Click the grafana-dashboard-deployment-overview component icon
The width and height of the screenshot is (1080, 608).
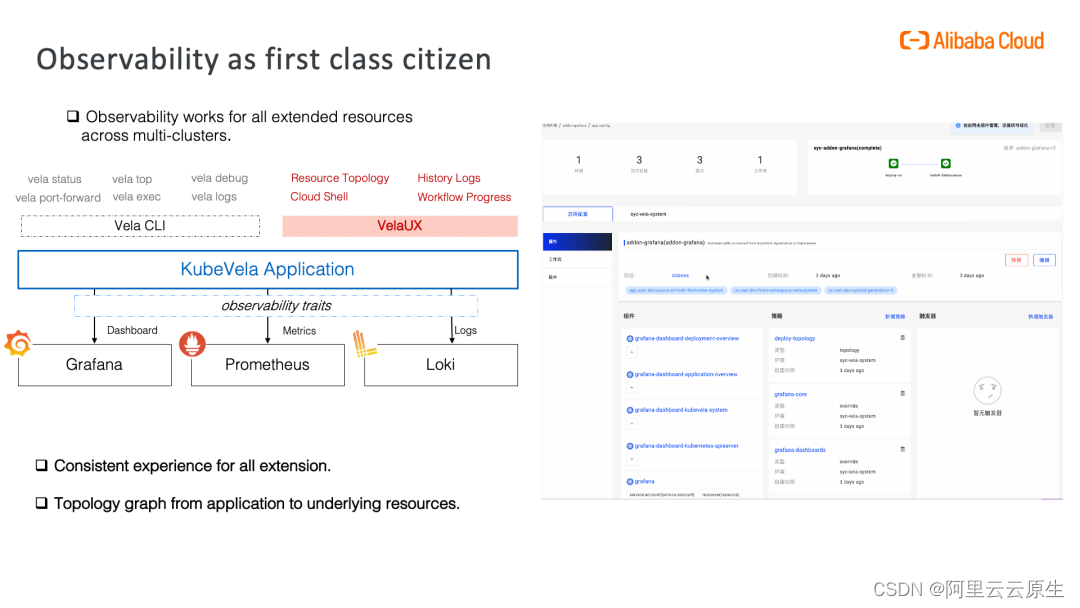point(630,339)
